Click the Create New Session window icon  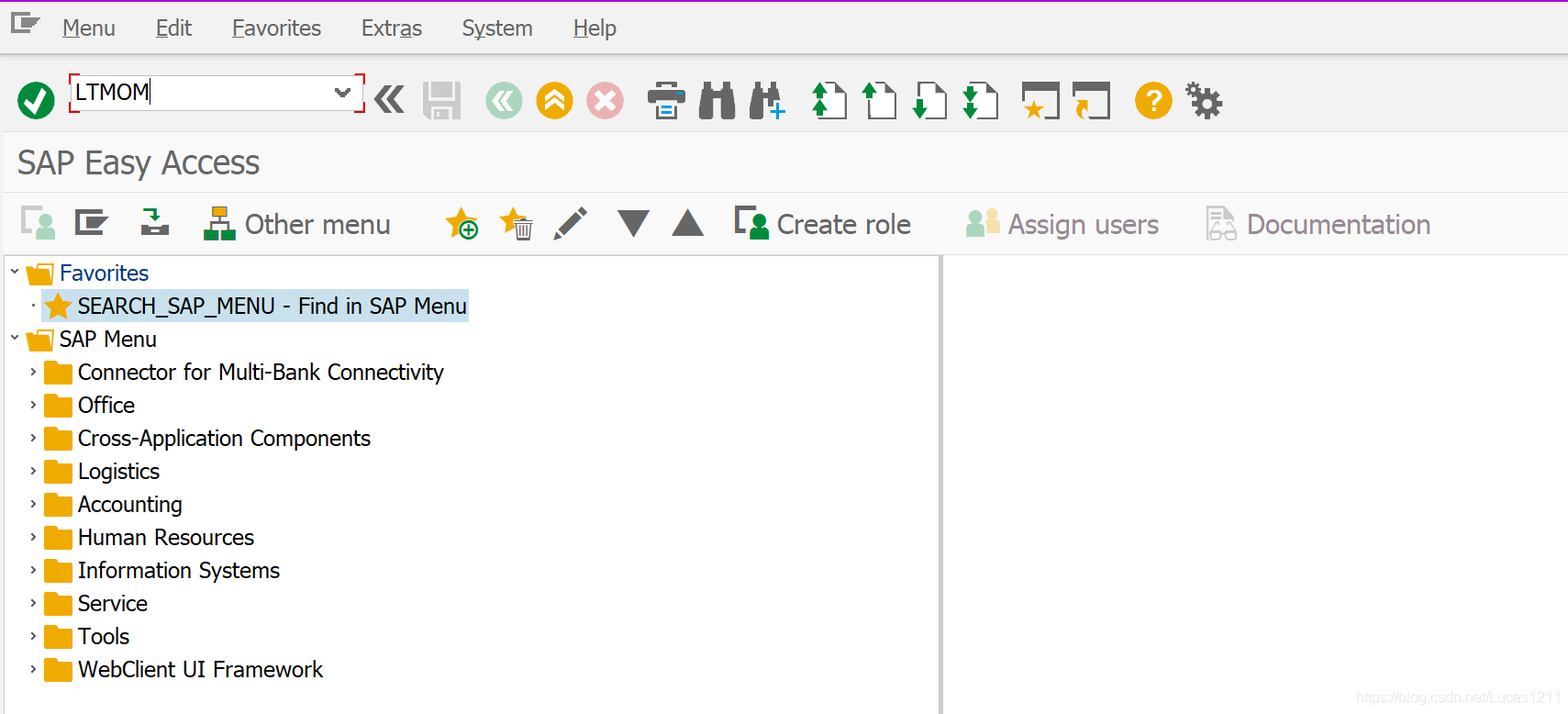point(1040,100)
